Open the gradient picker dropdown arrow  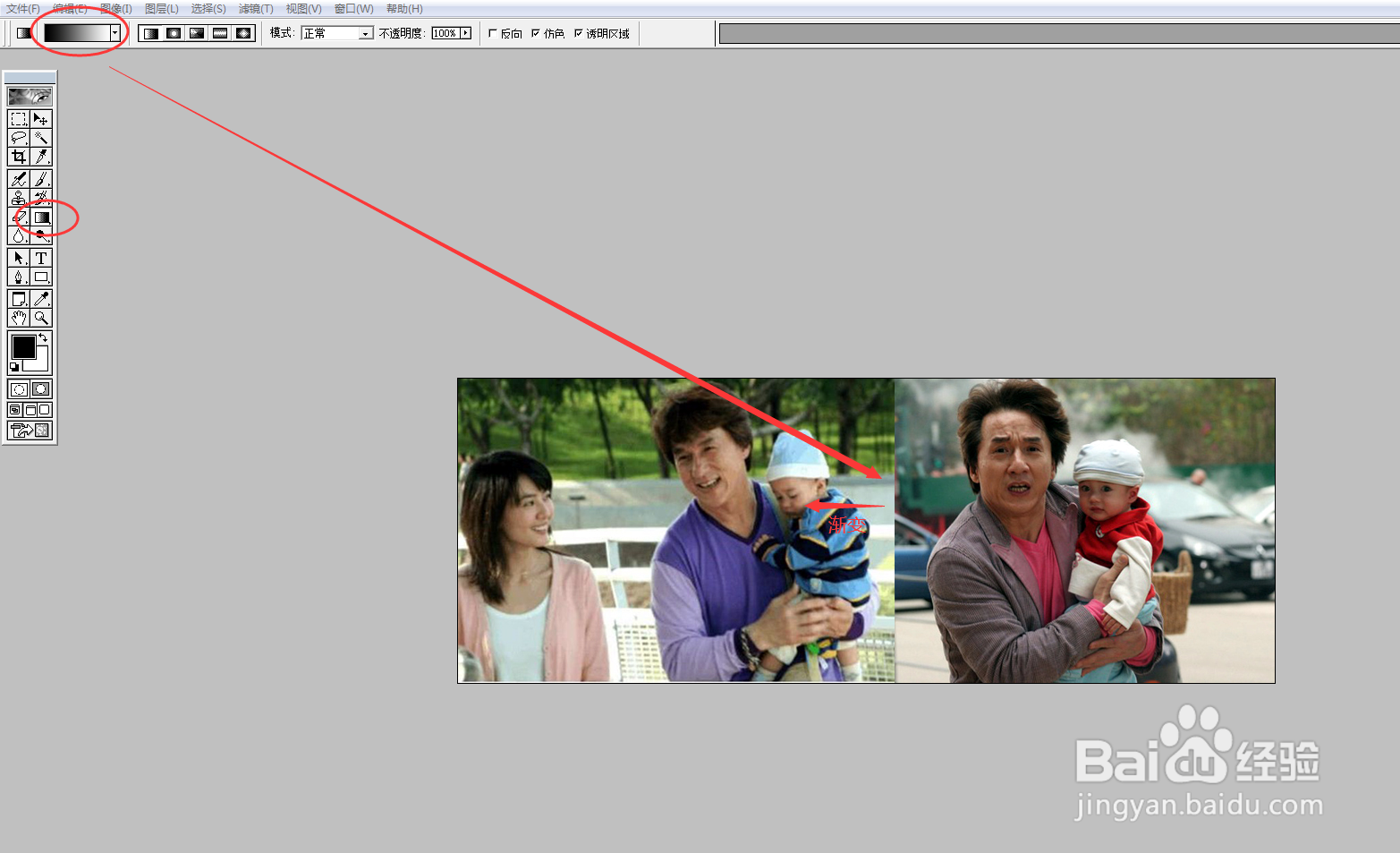115,33
